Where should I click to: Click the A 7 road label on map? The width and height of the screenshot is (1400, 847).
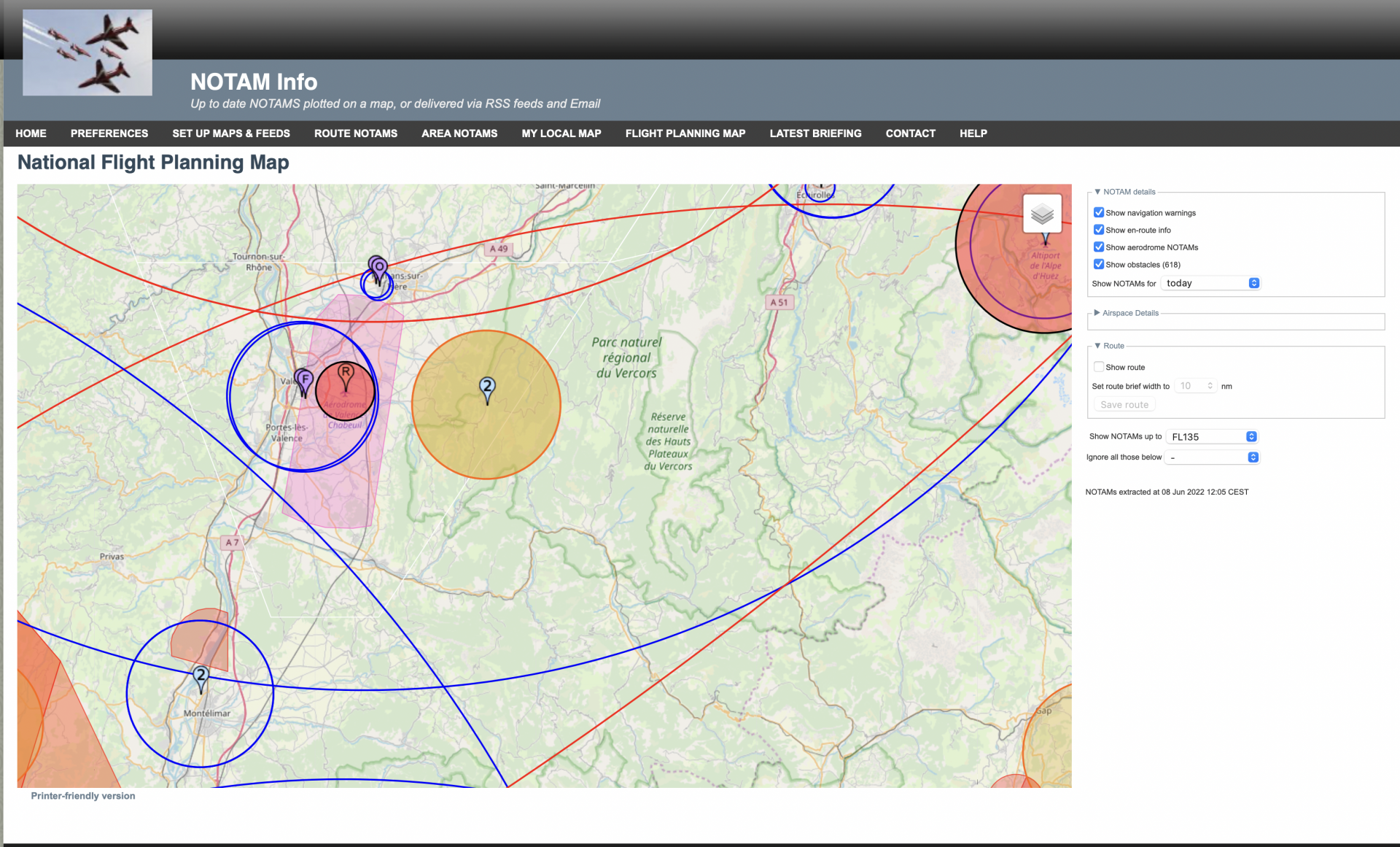point(231,543)
